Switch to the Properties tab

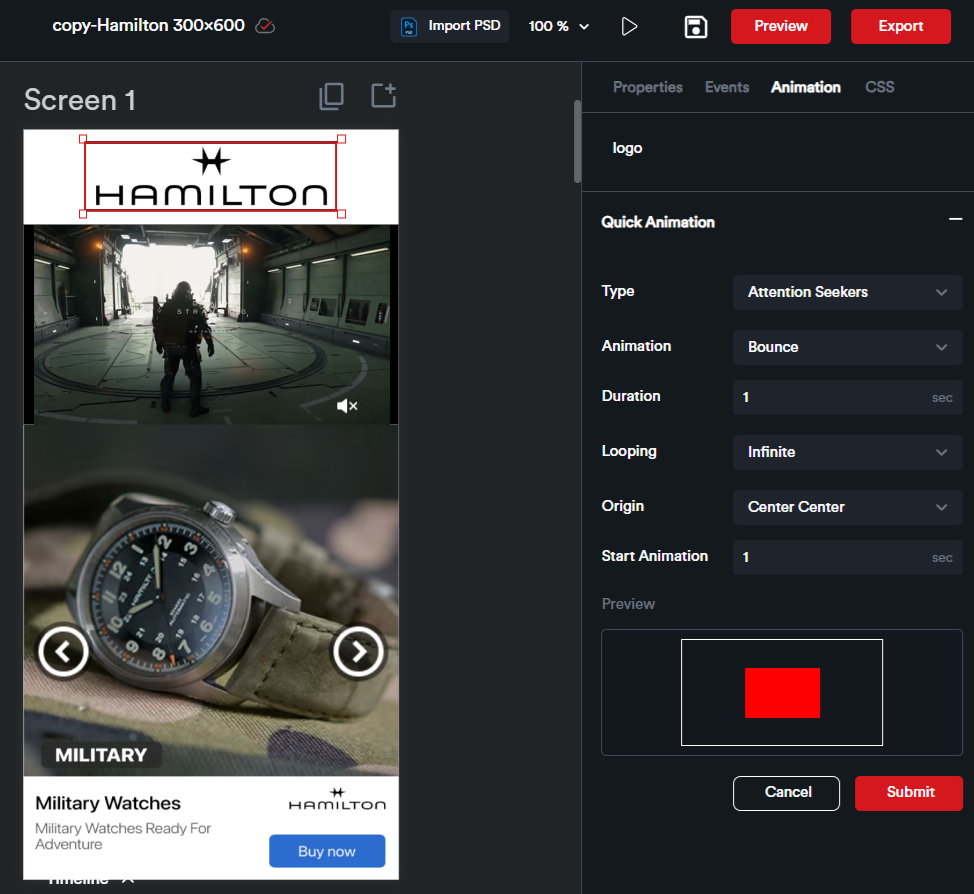pyautogui.click(x=647, y=87)
